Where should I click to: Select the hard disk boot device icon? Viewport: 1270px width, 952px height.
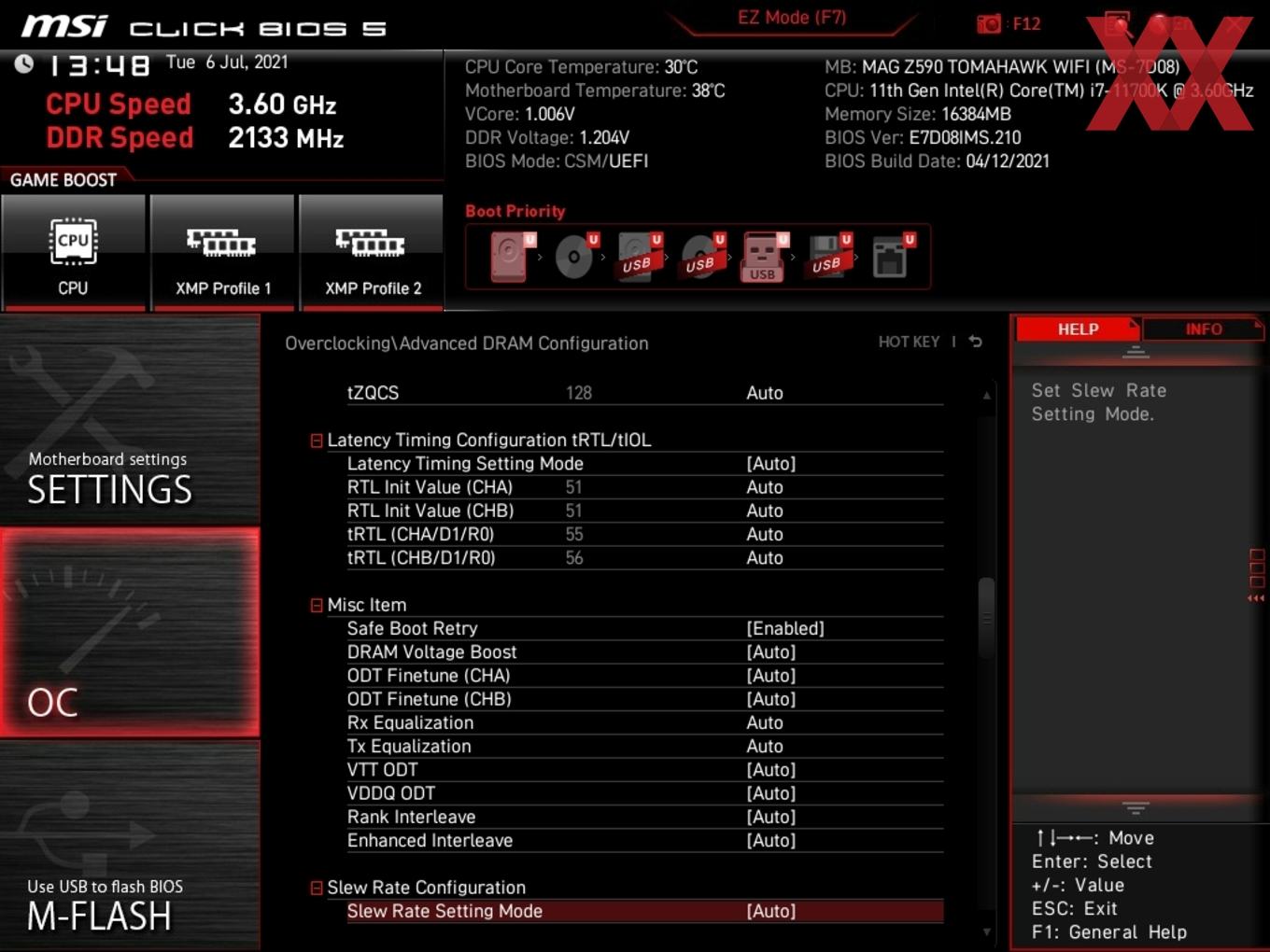(x=510, y=256)
